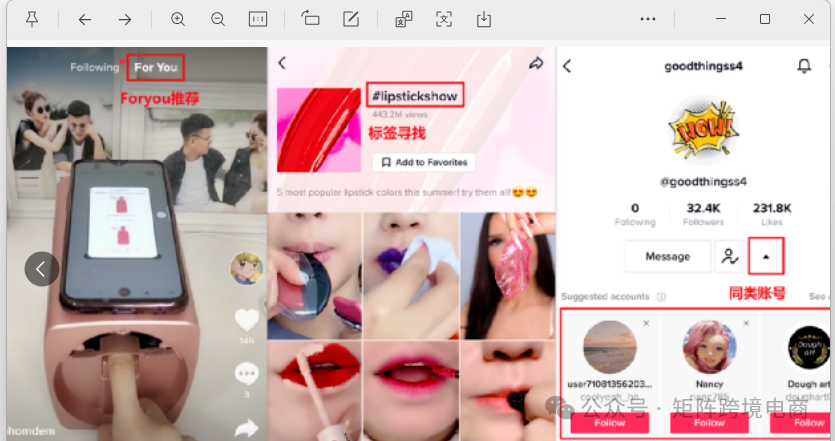The height and width of the screenshot is (441, 835).
Task: Expand suggested accounts with the triangle button
Action: pyautogui.click(x=766, y=256)
